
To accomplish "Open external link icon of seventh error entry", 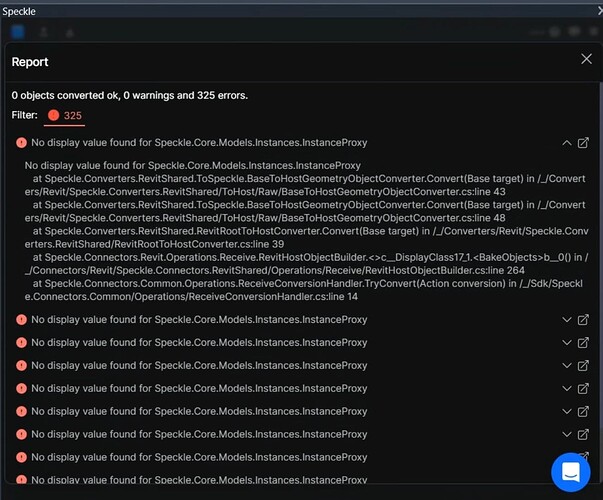I will point(583,434).
